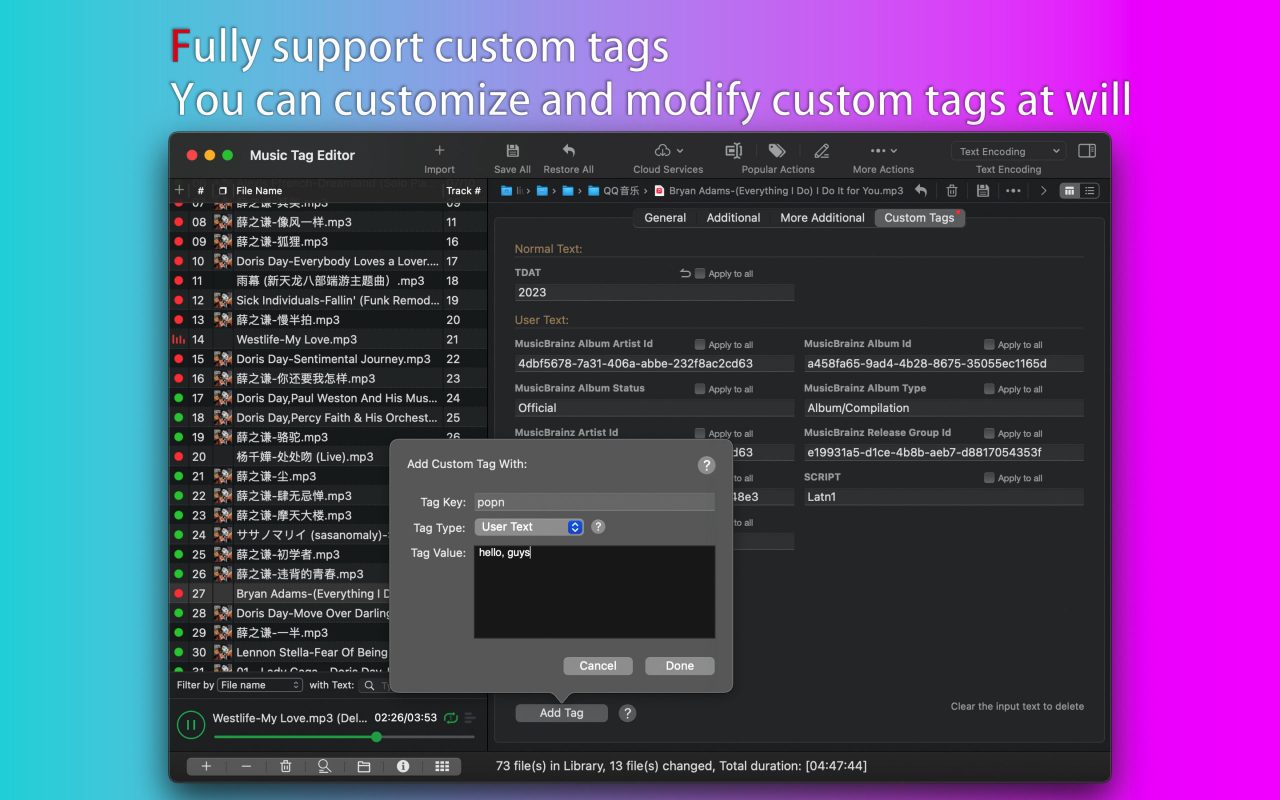
Task: Click the bottom bar folder icon
Action: (x=364, y=766)
